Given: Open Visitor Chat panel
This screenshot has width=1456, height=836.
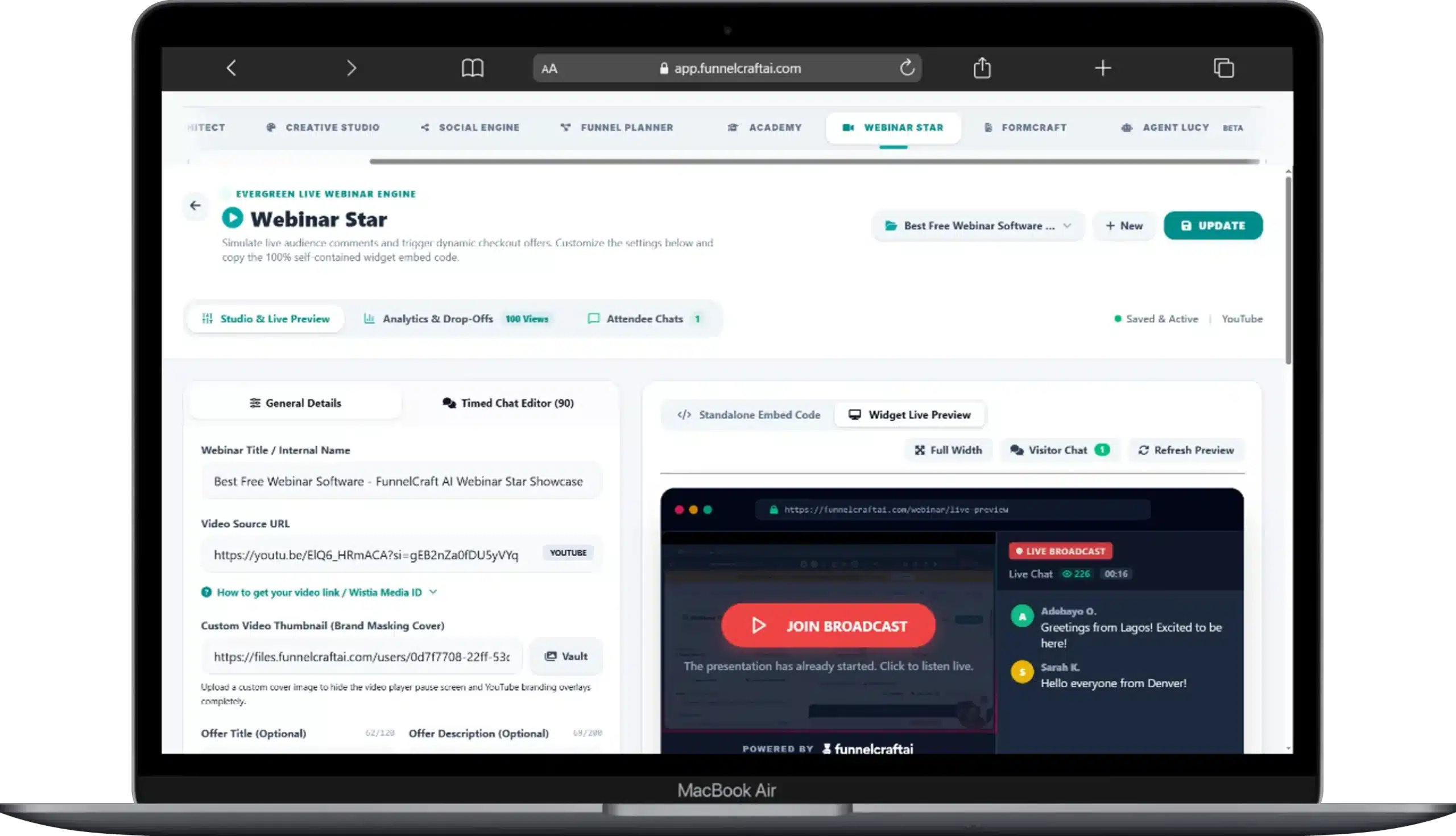Looking at the screenshot, I should 1060,450.
